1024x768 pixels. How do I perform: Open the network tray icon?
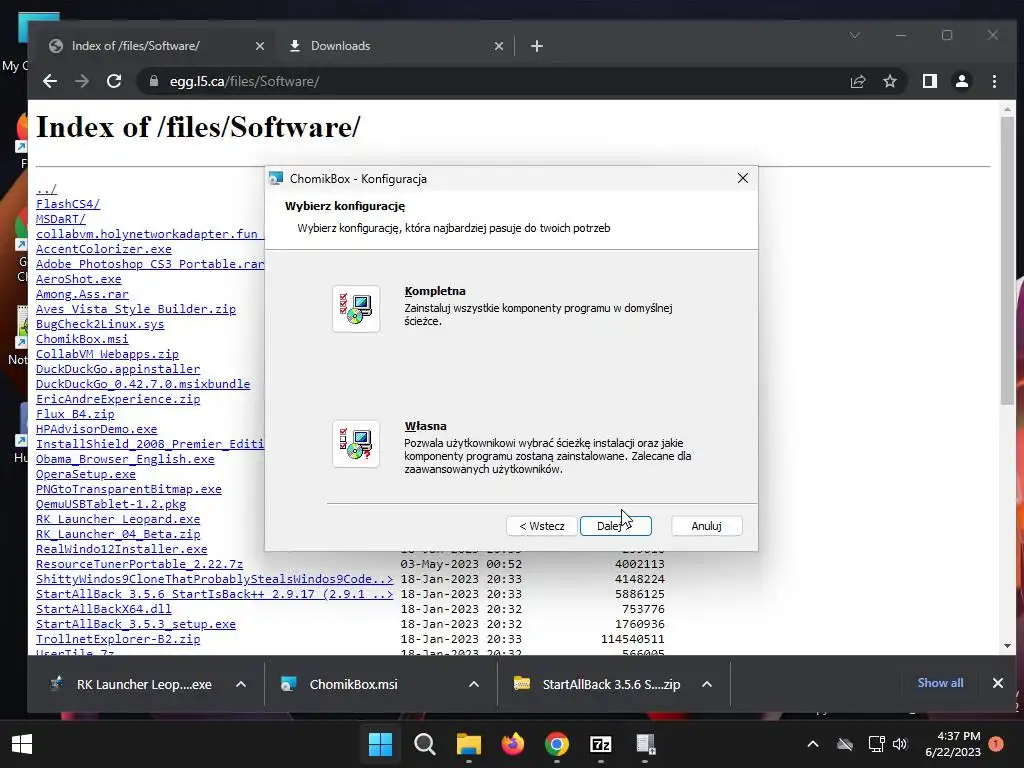tap(876, 744)
